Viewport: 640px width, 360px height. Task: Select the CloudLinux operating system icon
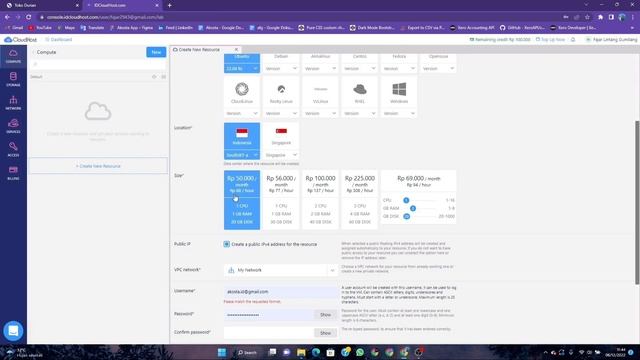(242, 89)
